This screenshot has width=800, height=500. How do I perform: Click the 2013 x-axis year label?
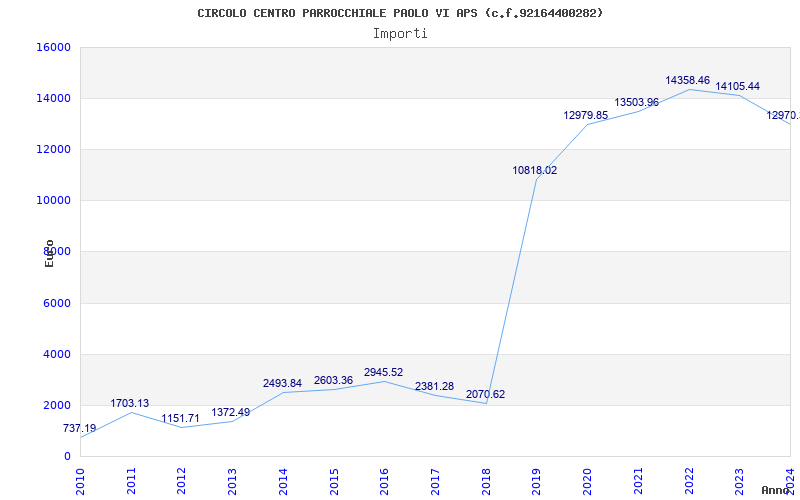tap(232, 482)
